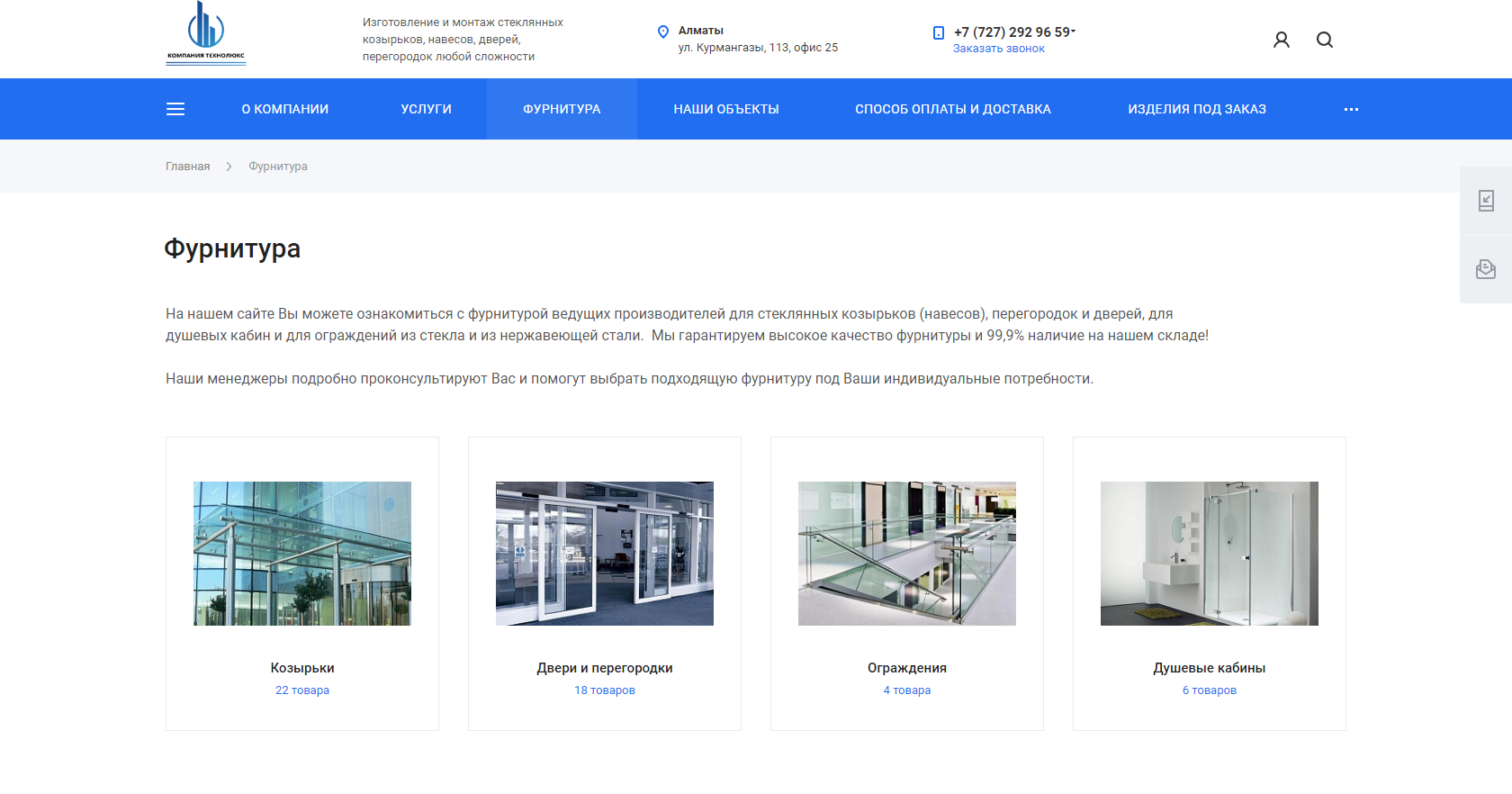
Task: Open СПОСОБ ОПЛАТЫ И ДОСТАВКА menu item
Action: [953, 109]
